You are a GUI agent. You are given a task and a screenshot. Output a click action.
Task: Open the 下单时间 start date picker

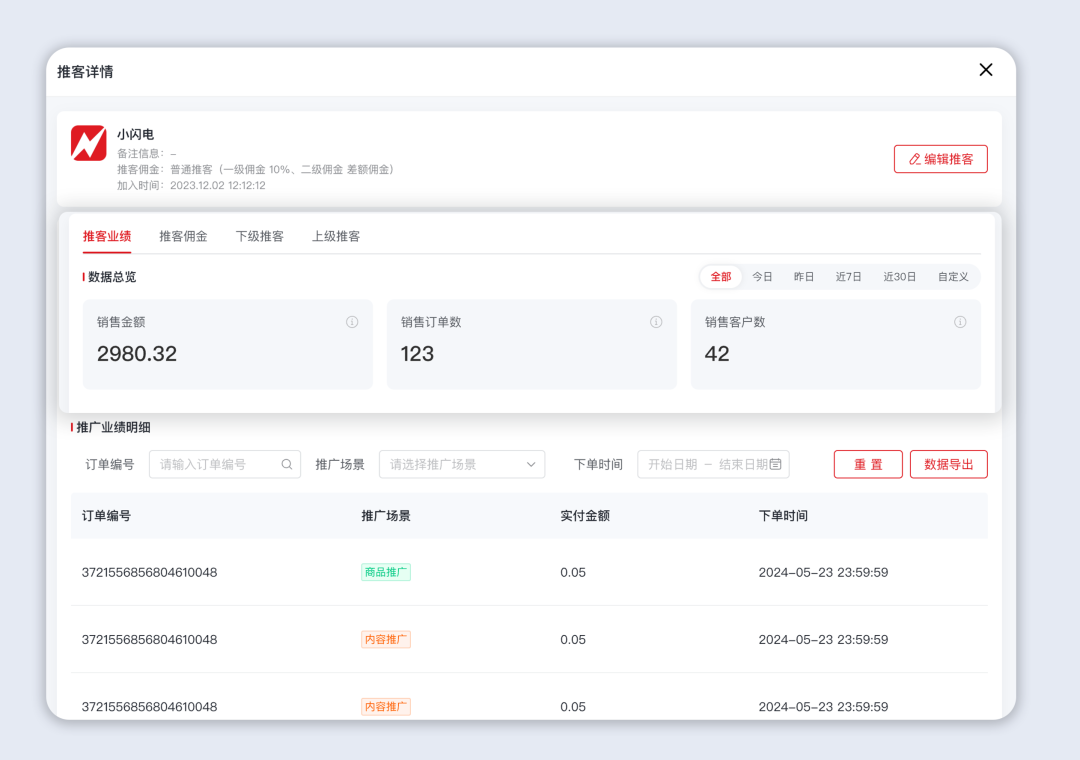pyautogui.click(x=672, y=464)
